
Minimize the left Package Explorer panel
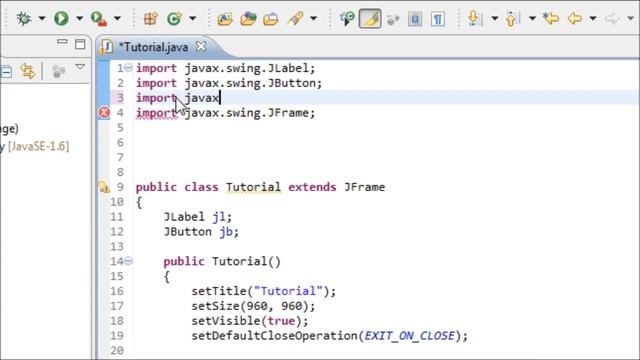tap(62, 42)
